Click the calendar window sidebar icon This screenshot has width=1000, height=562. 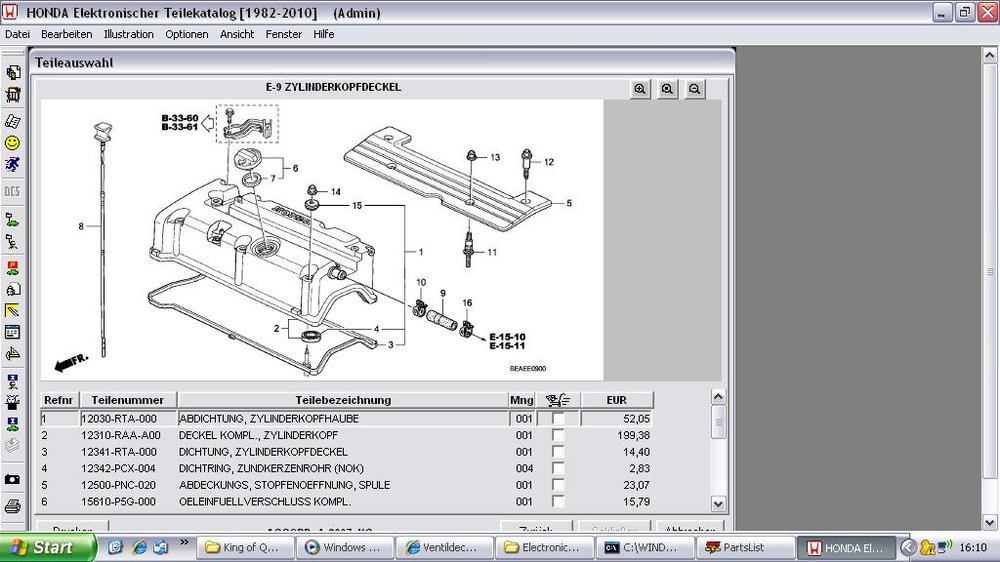coord(12,332)
